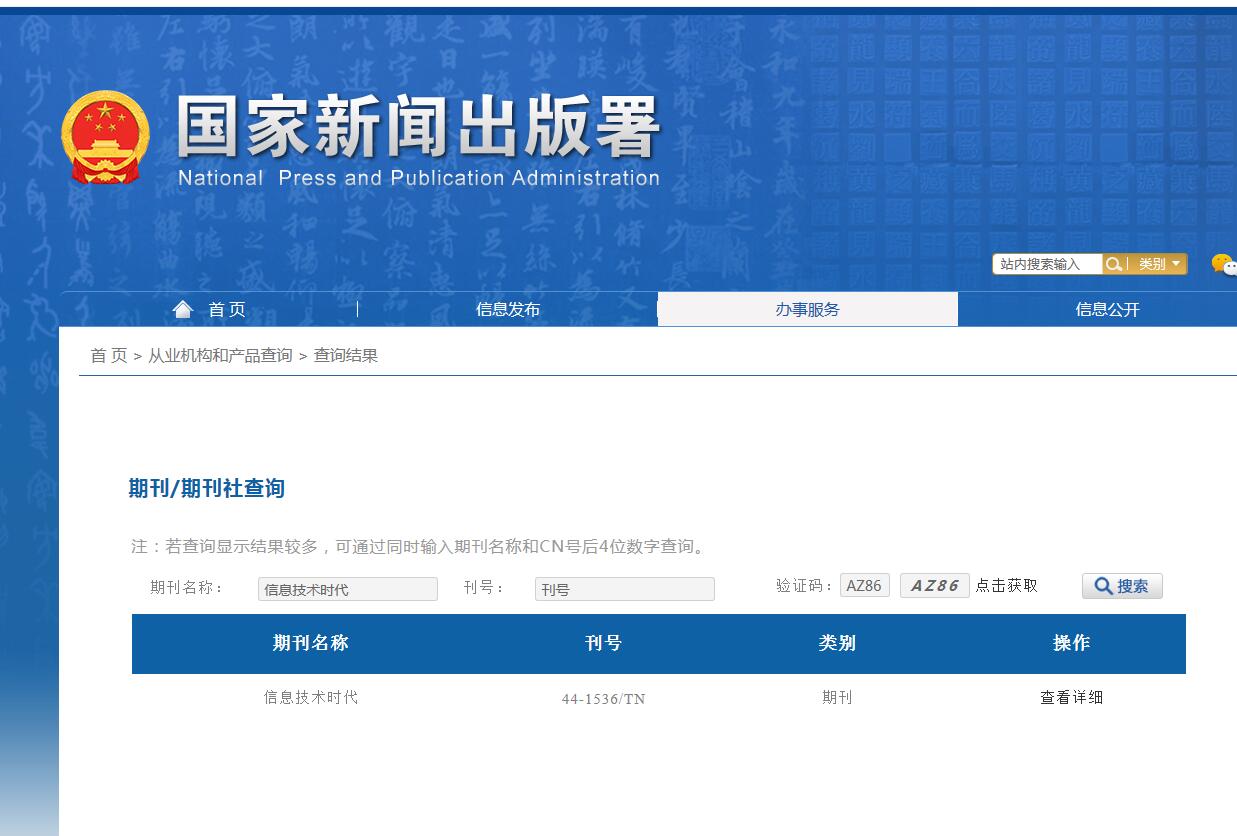Screen dimensions: 1237x836
Task: Click the dropdown arrow next to 类别
Action: point(1175,264)
